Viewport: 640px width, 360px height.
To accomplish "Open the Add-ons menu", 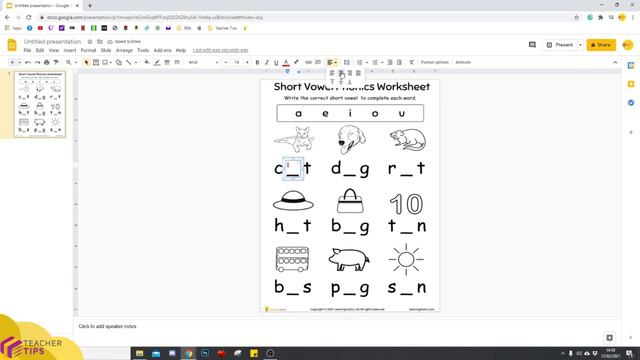I will [162, 50].
